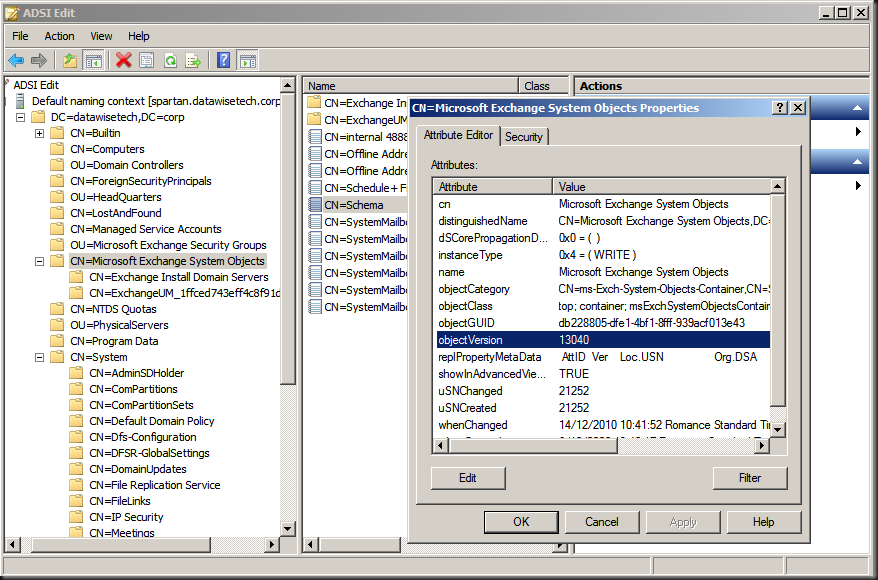
Task: Click the Name column header in the list
Action: pos(410,86)
